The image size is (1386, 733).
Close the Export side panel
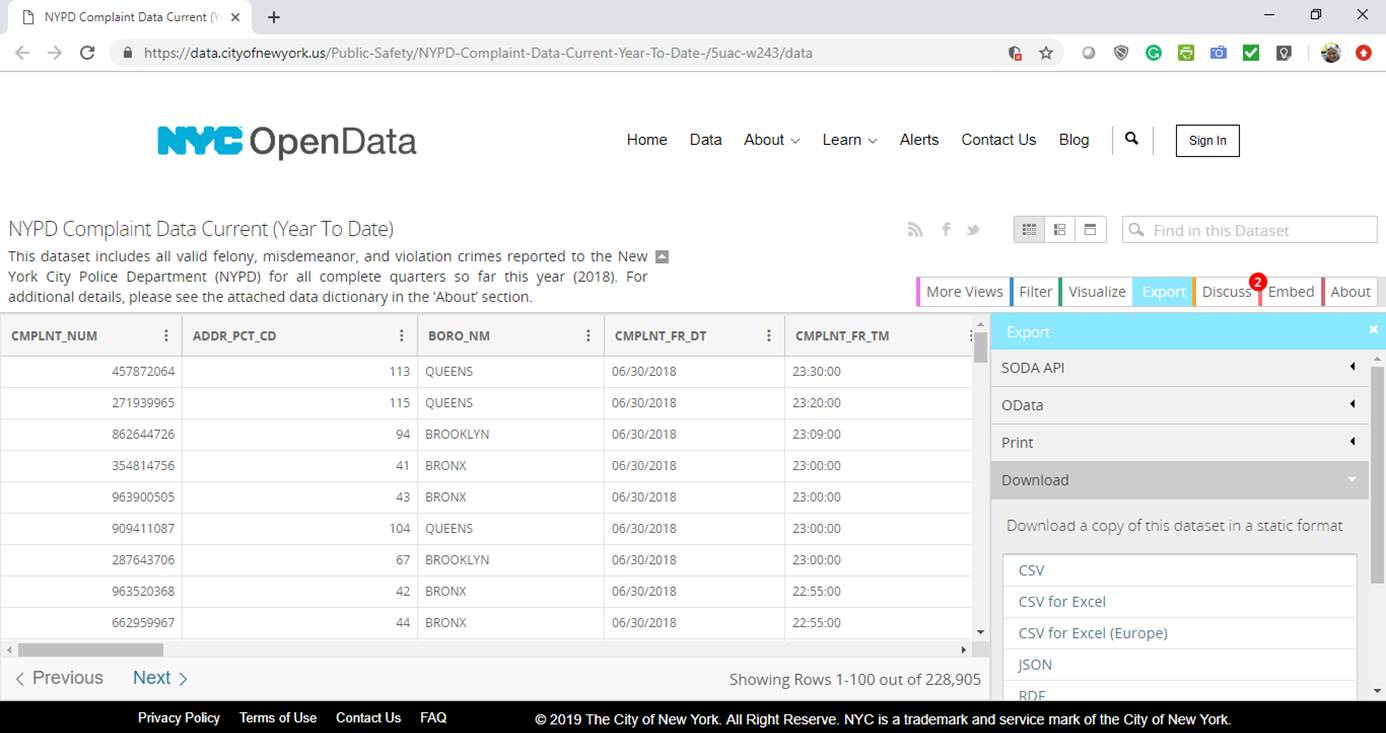point(1373,329)
